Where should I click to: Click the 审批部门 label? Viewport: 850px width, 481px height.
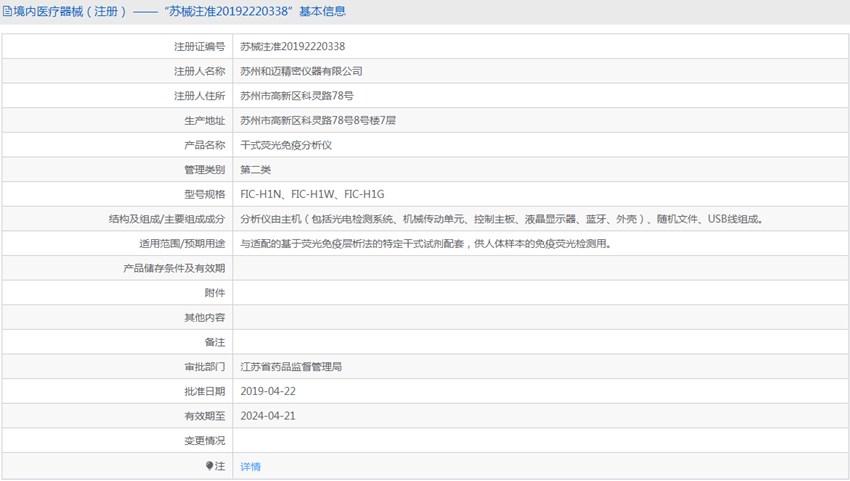click(x=204, y=367)
